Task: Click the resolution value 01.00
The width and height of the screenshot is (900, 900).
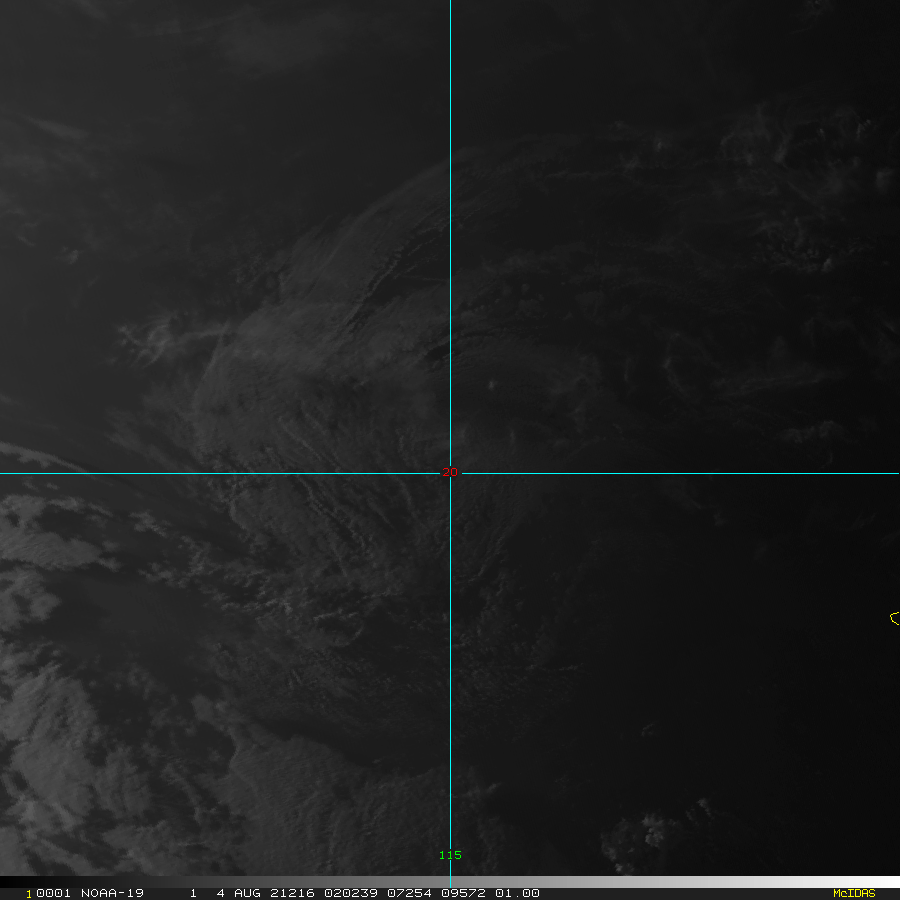Action: click(x=517, y=893)
